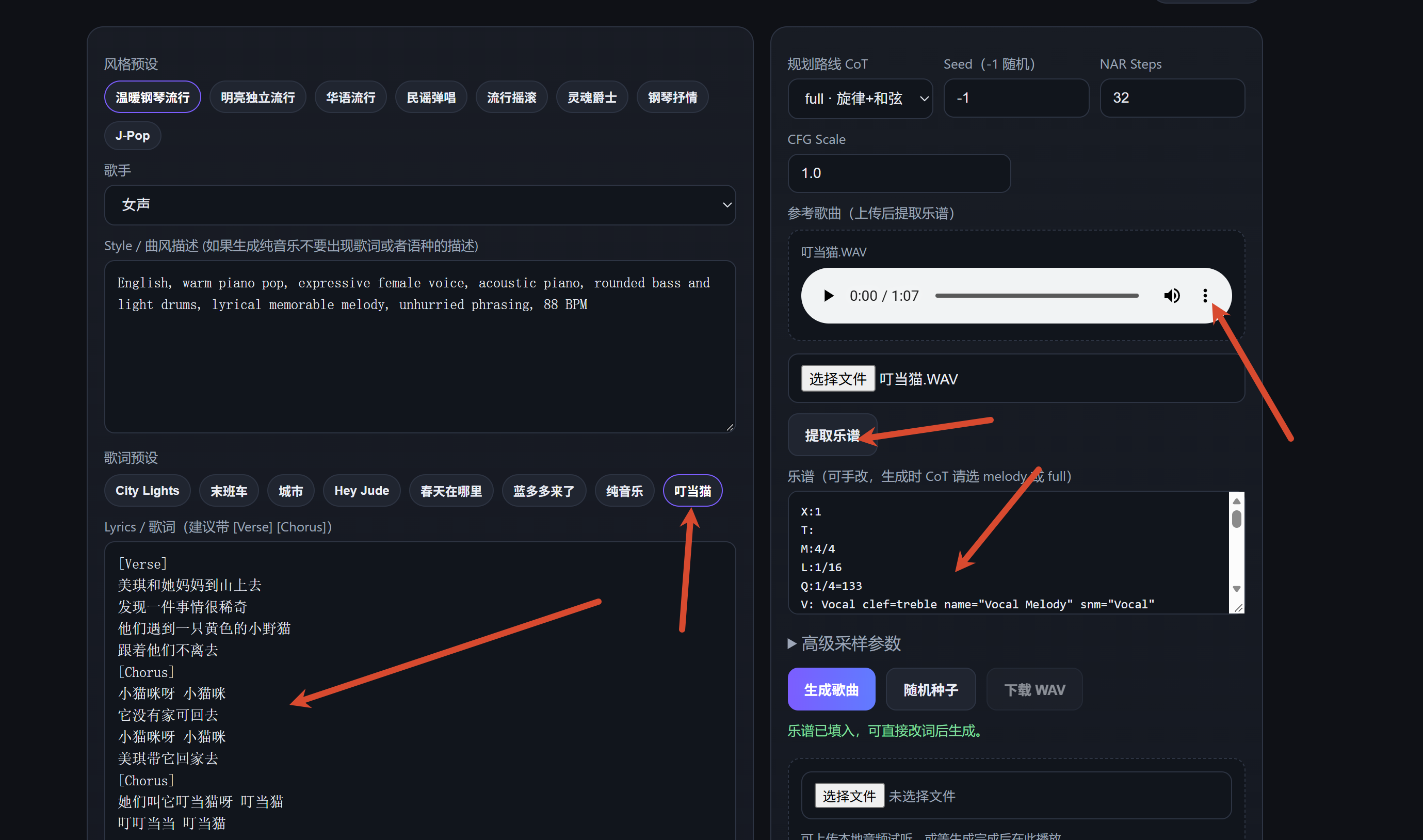Expand the 高级采样参数 section
1423x840 pixels.
[x=844, y=643]
